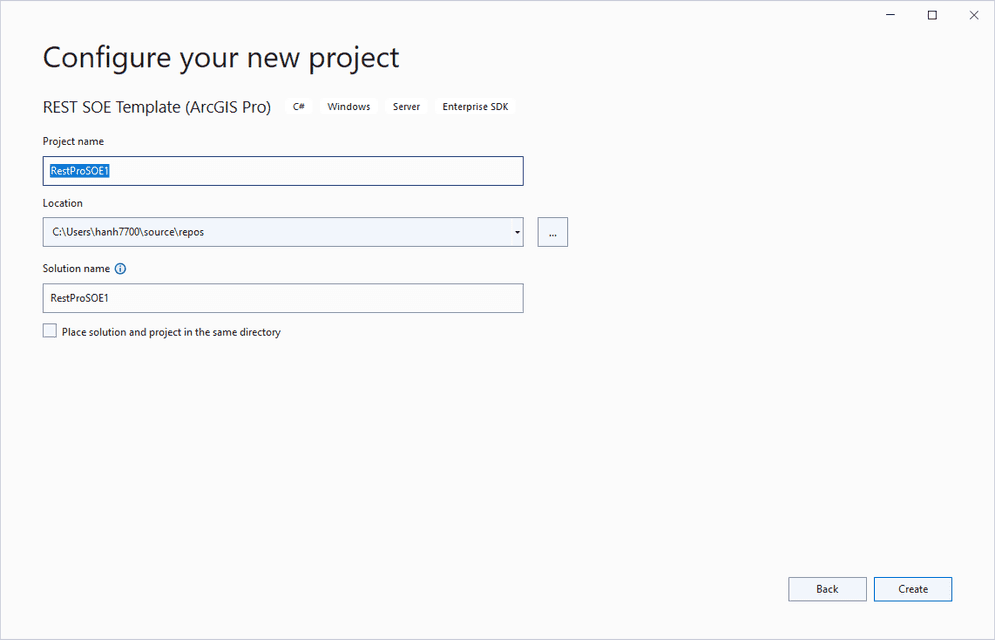The height and width of the screenshot is (640, 995).
Task: Click the Project name label
Action: (73, 141)
